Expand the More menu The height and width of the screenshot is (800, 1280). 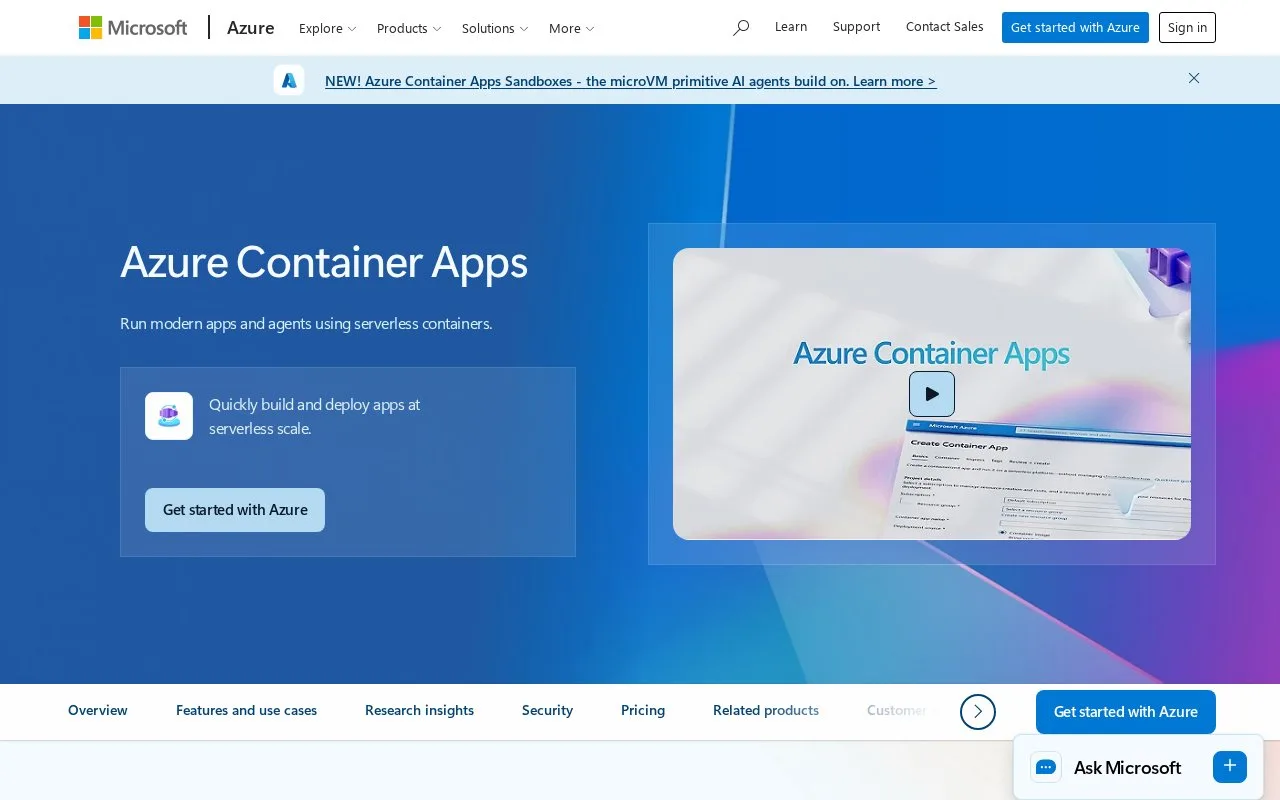(x=572, y=28)
